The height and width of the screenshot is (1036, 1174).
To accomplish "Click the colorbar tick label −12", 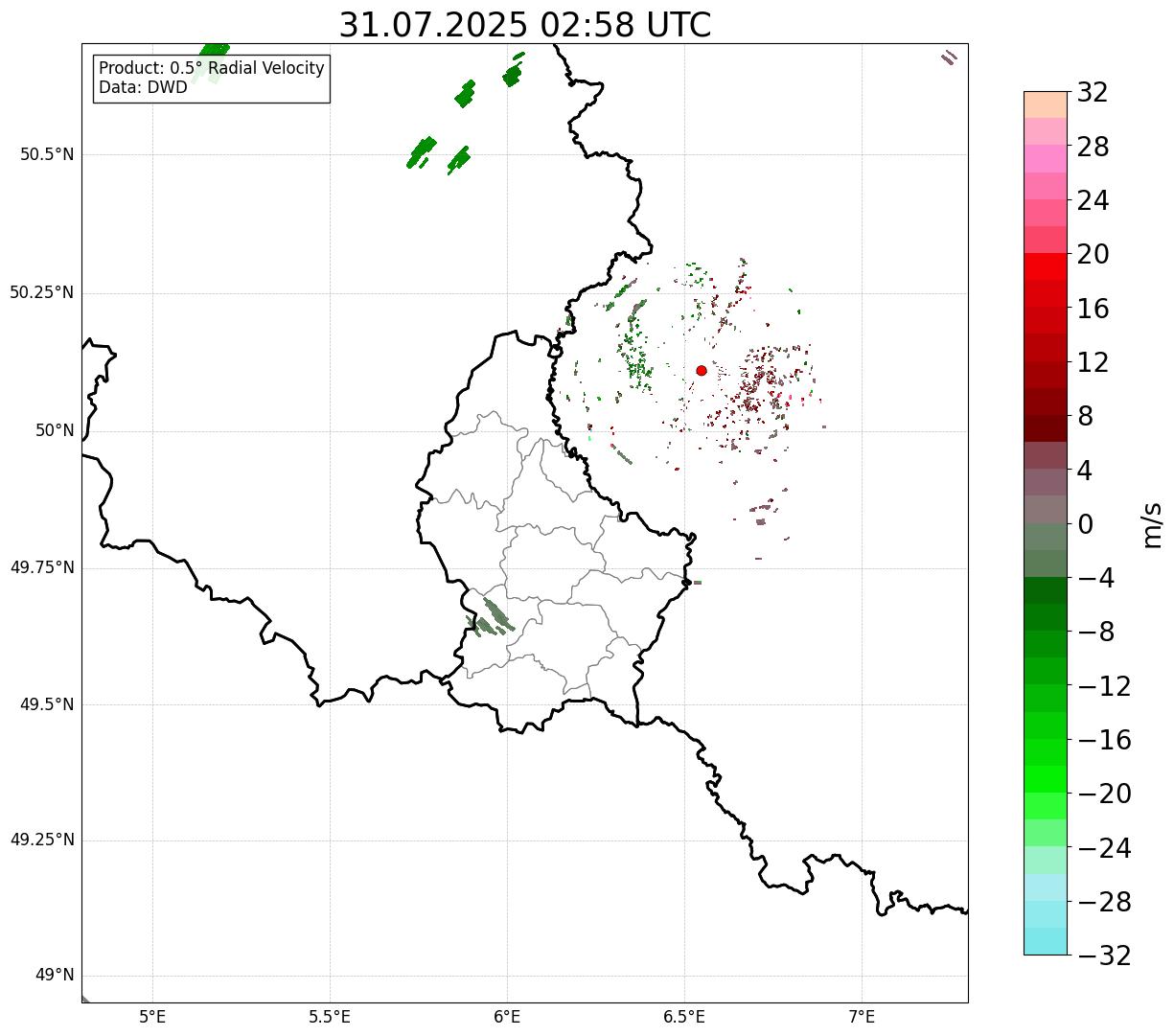I will coord(1104,686).
